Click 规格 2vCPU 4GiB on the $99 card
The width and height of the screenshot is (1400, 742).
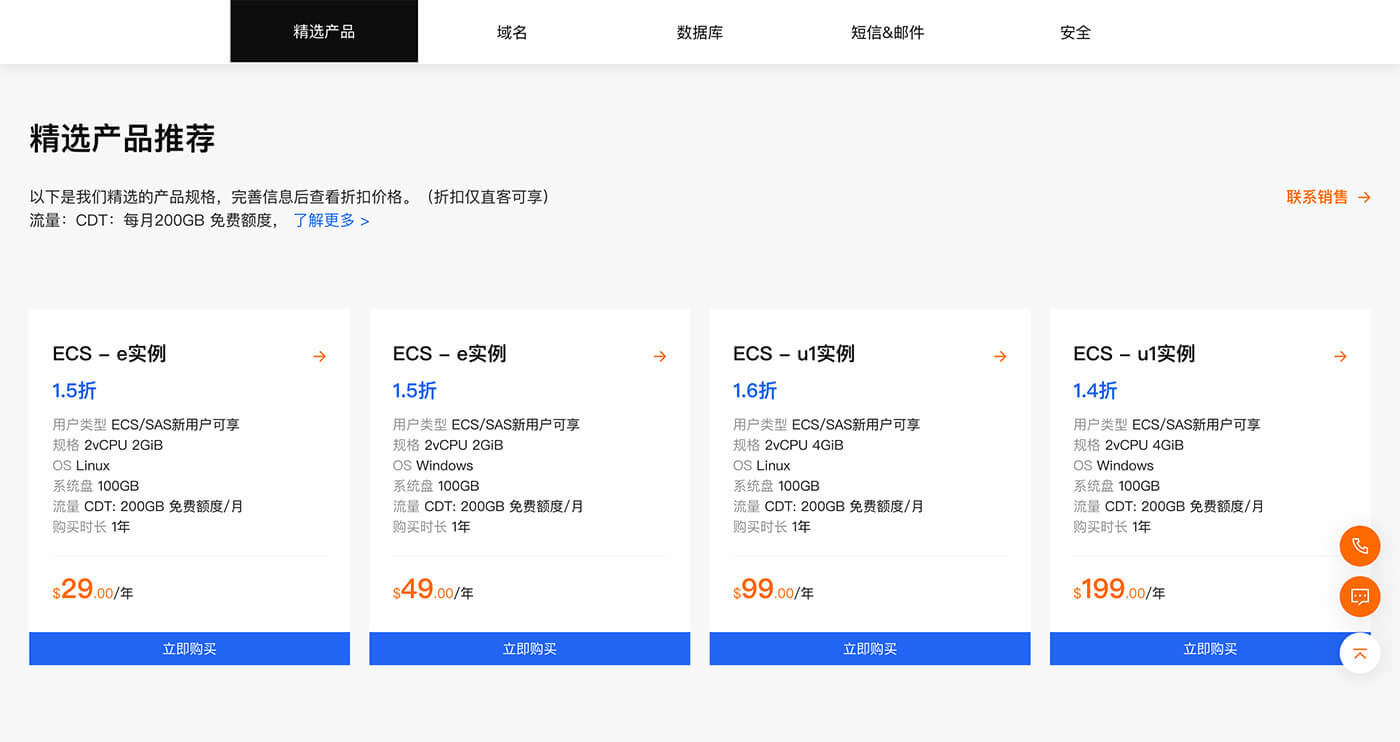pyautogui.click(x=788, y=445)
